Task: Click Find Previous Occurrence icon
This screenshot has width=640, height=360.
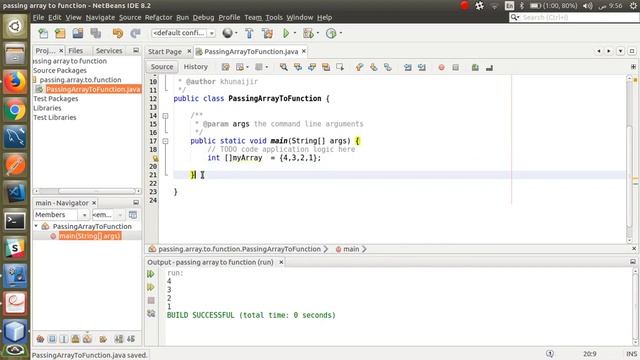Action: pyautogui.click(x=298, y=67)
